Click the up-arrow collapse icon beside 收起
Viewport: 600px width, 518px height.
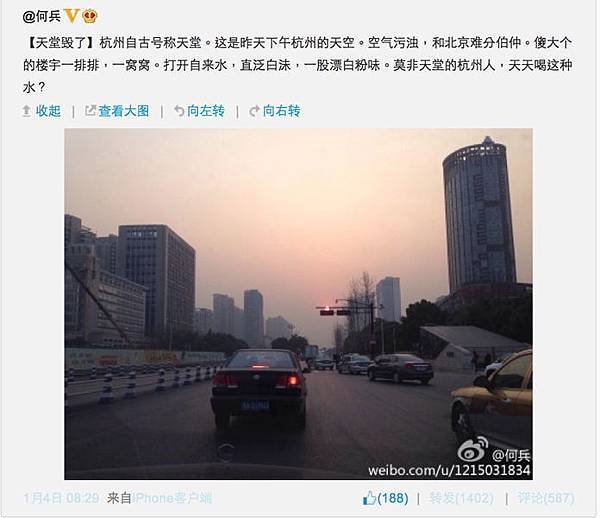tap(26, 111)
